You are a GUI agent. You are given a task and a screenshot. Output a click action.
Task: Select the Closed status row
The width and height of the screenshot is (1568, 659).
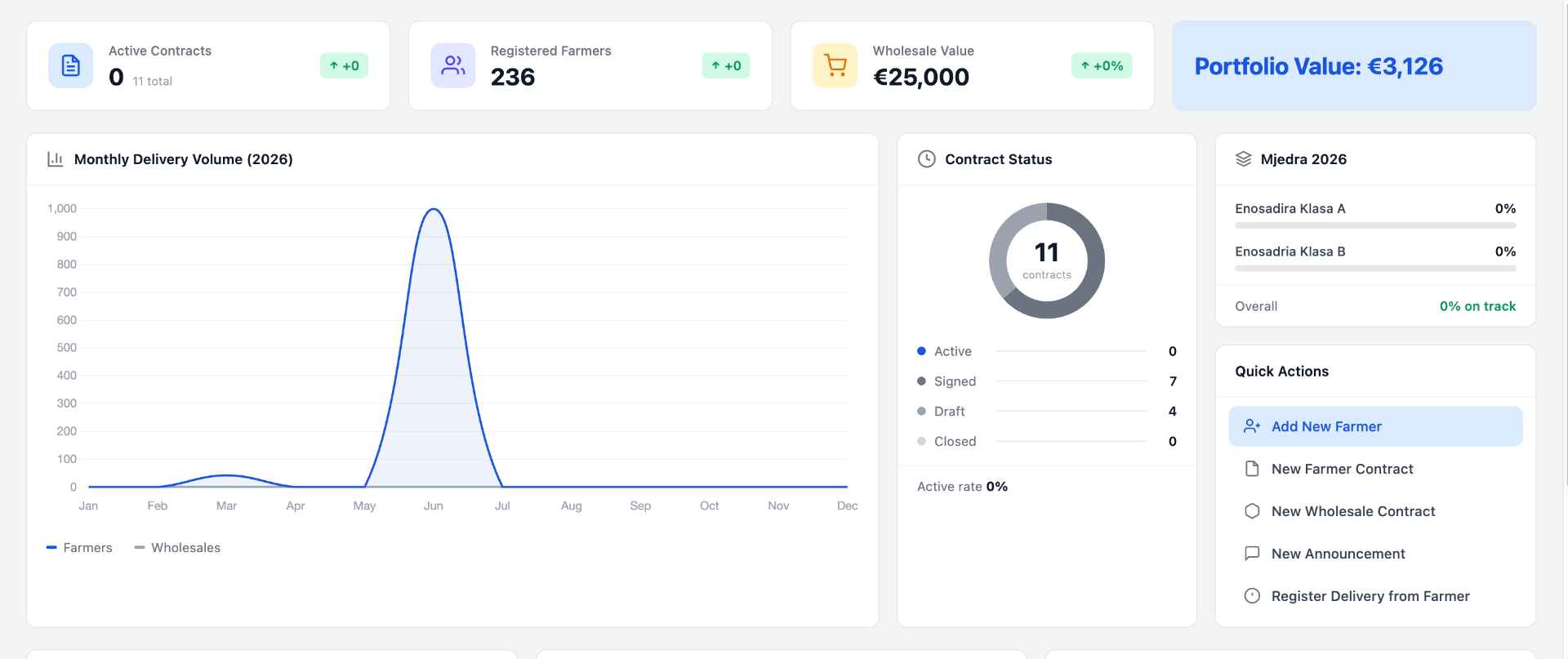pos(1046,442)
